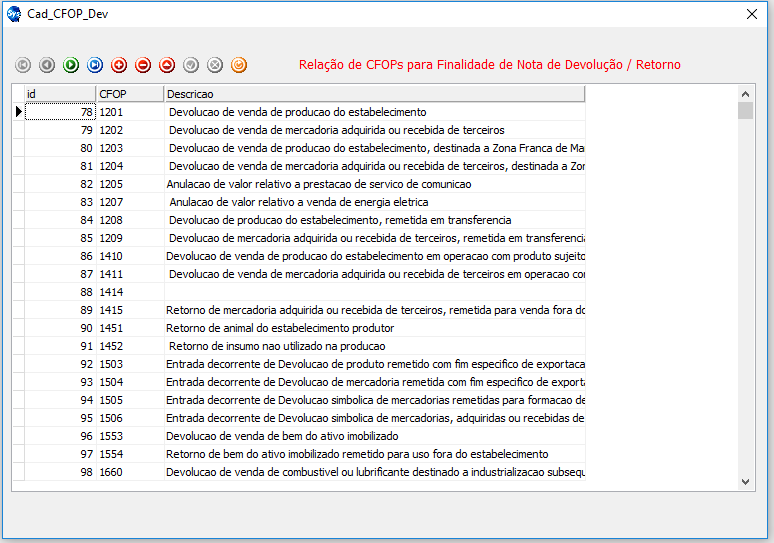Delete record with red minus button
Screen dimensions: 774x543
point(143,65)
